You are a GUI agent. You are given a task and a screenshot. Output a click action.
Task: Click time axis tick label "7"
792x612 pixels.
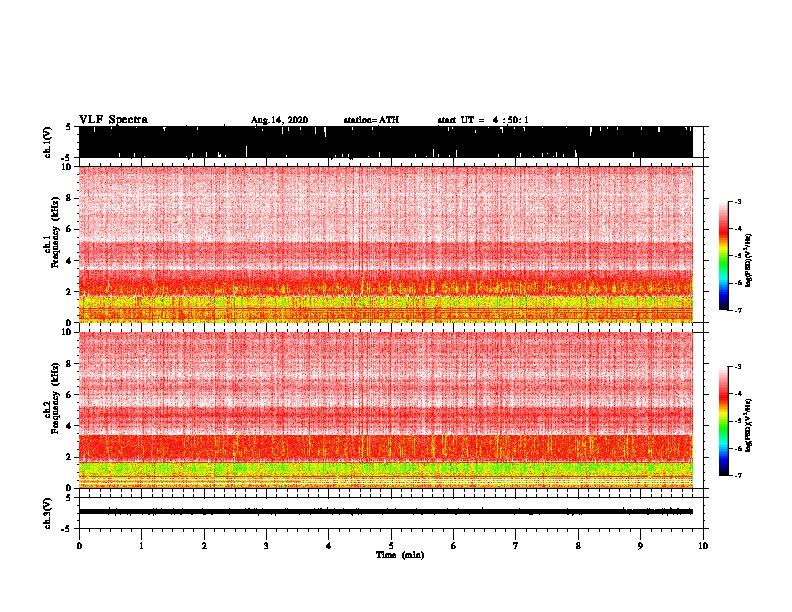[516, 546]
